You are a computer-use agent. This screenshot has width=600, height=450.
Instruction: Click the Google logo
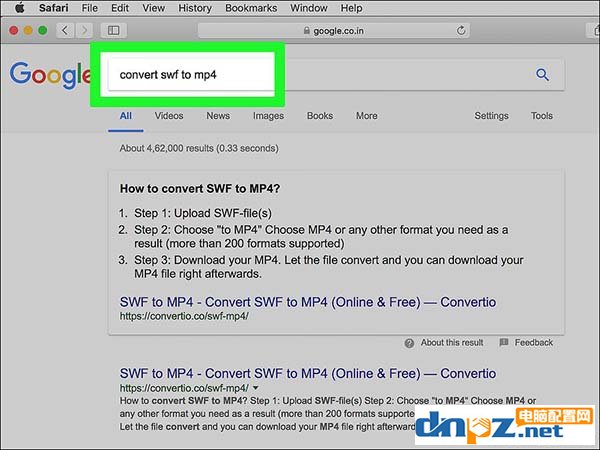tap(50, 75)
